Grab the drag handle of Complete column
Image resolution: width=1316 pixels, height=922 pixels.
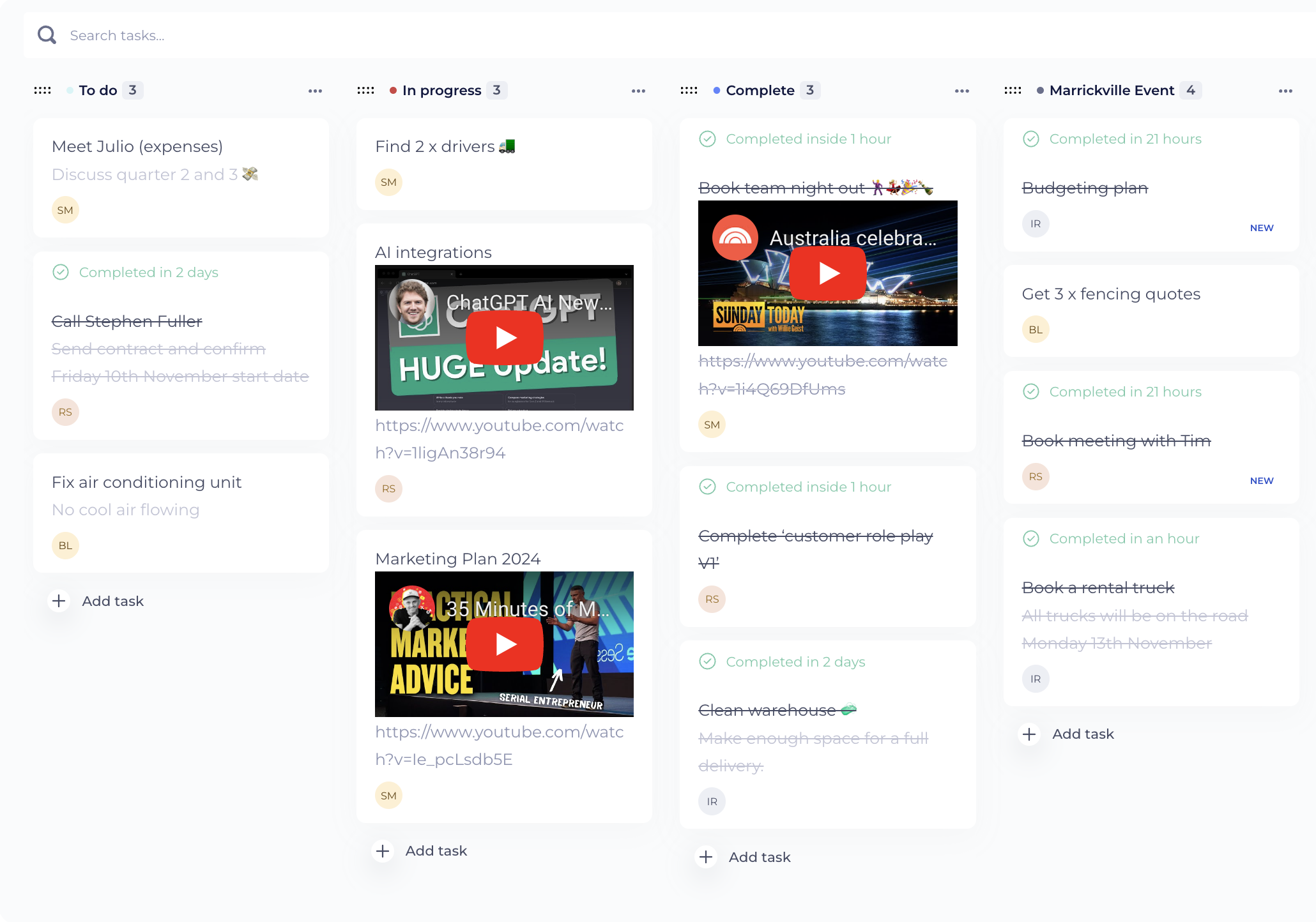tap(689, 90)
